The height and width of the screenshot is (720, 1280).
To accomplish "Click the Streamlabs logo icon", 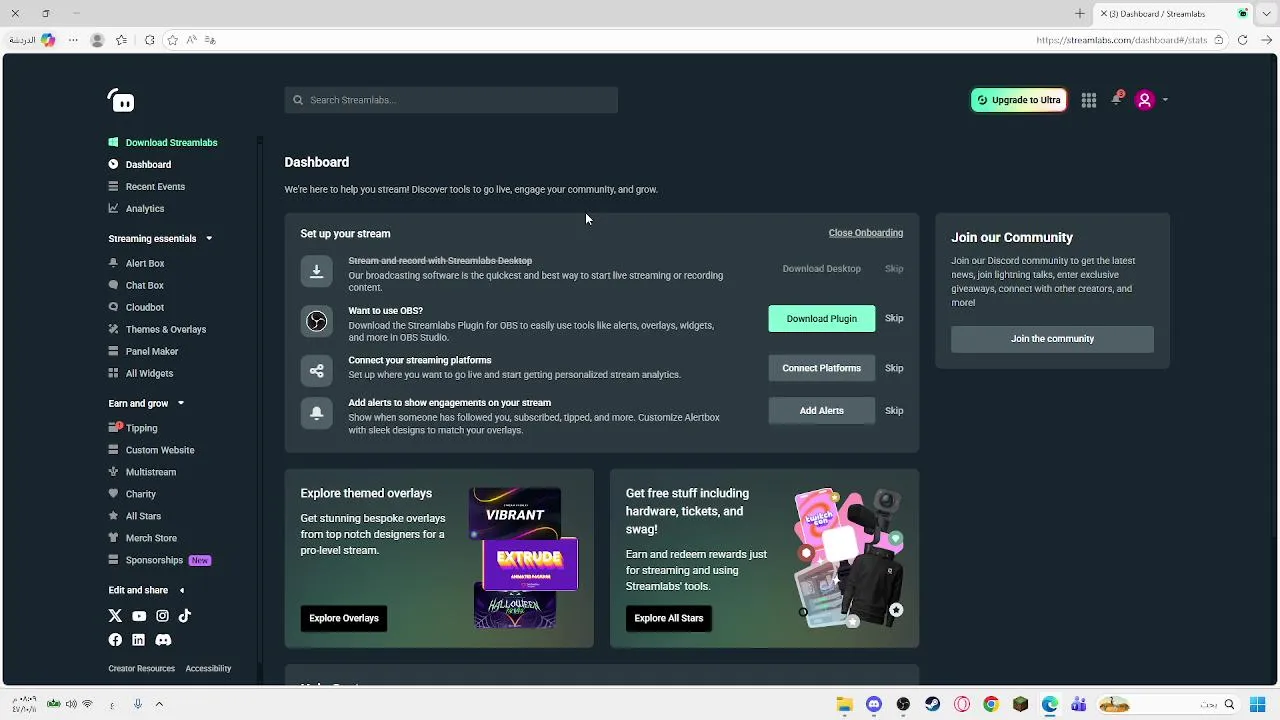I will [121, 100].
